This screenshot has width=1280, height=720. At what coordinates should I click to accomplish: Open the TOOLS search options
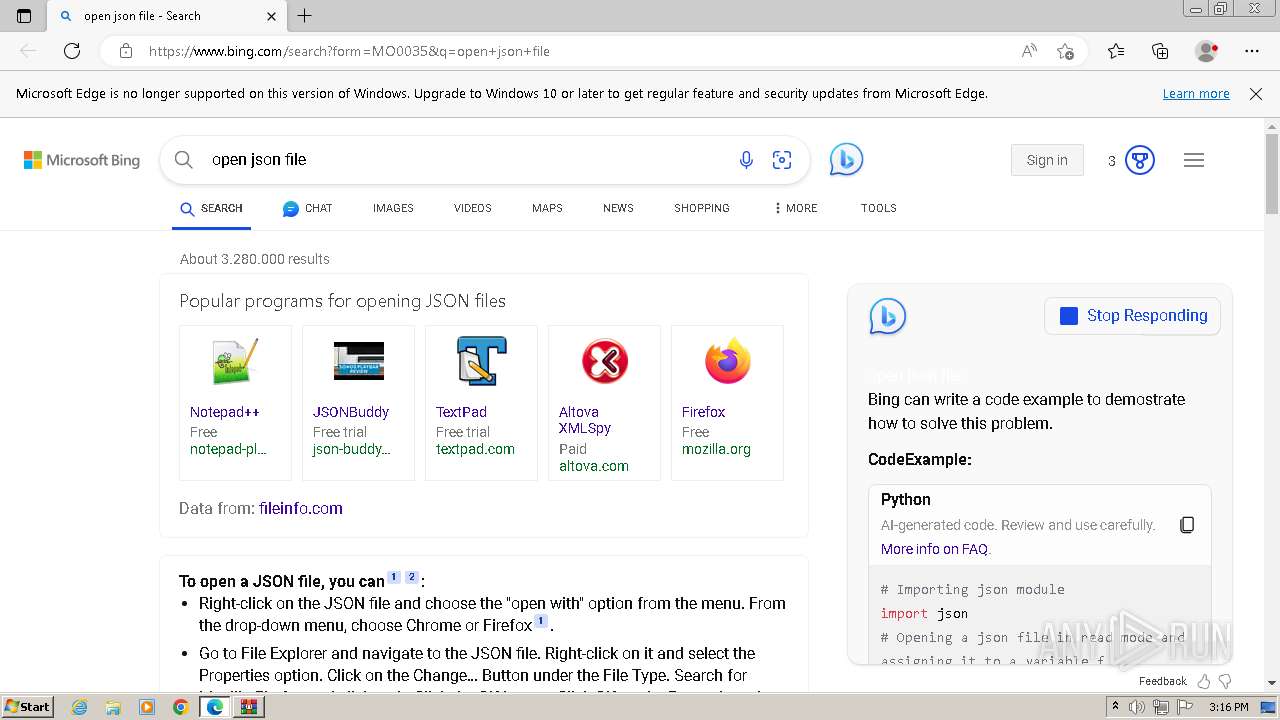(879, 208)
